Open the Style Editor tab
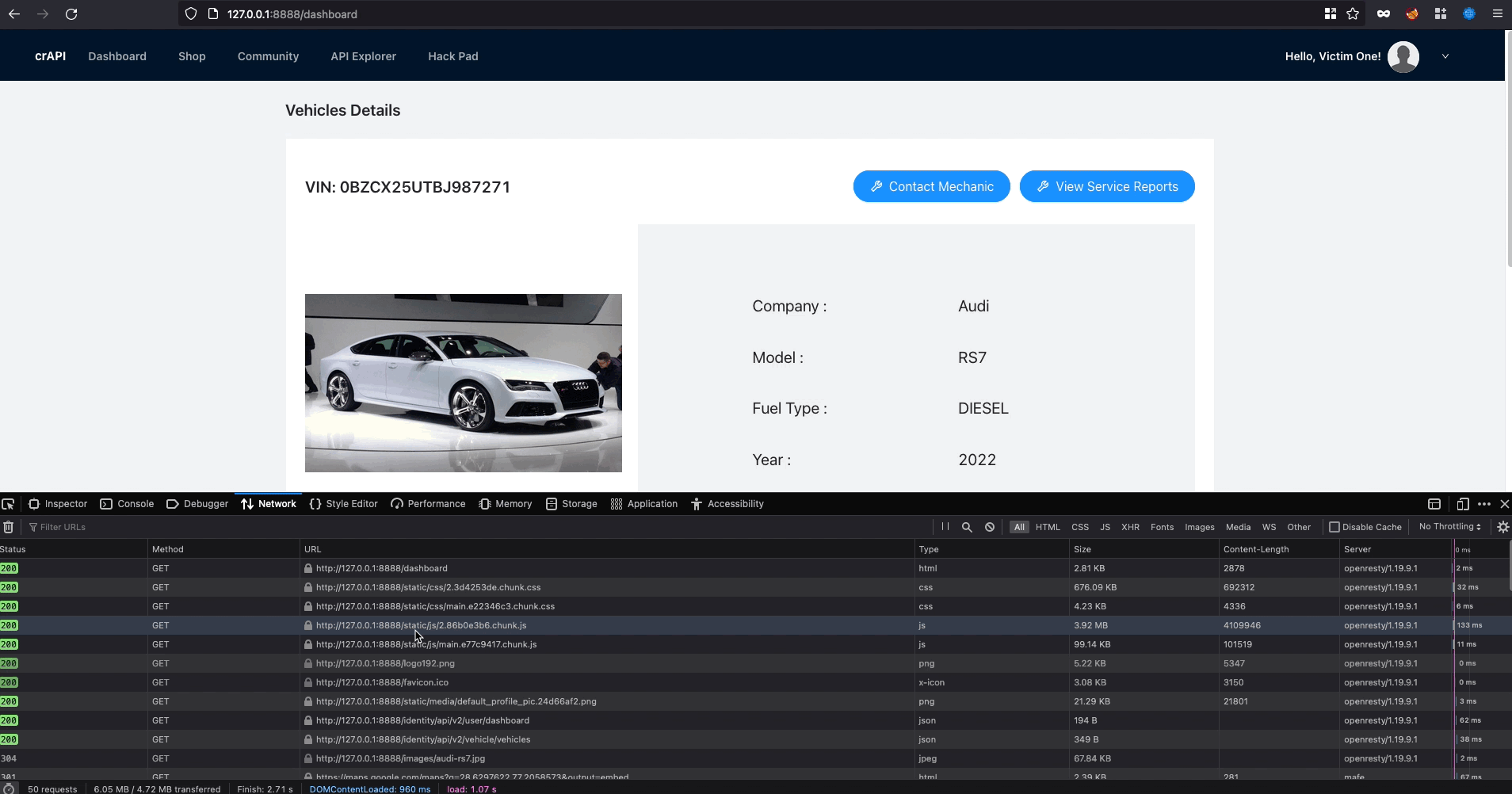 pos(343,504)
